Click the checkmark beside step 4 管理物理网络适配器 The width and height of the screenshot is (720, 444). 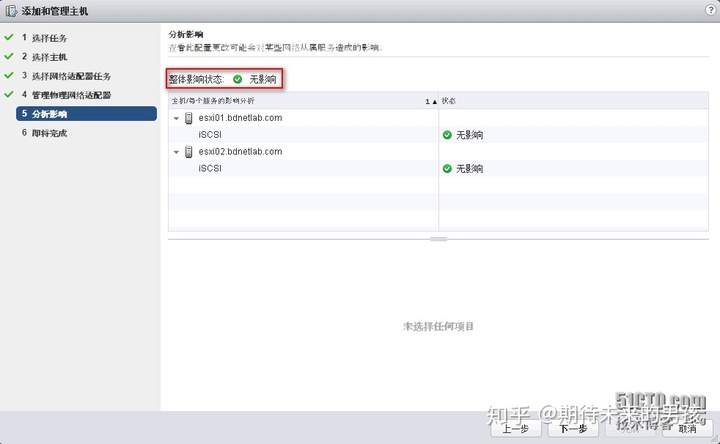point(9,94)
